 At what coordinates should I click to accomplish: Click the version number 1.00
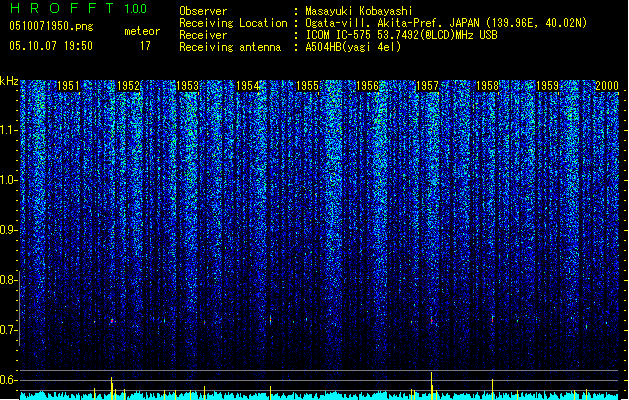coord(136,8)
